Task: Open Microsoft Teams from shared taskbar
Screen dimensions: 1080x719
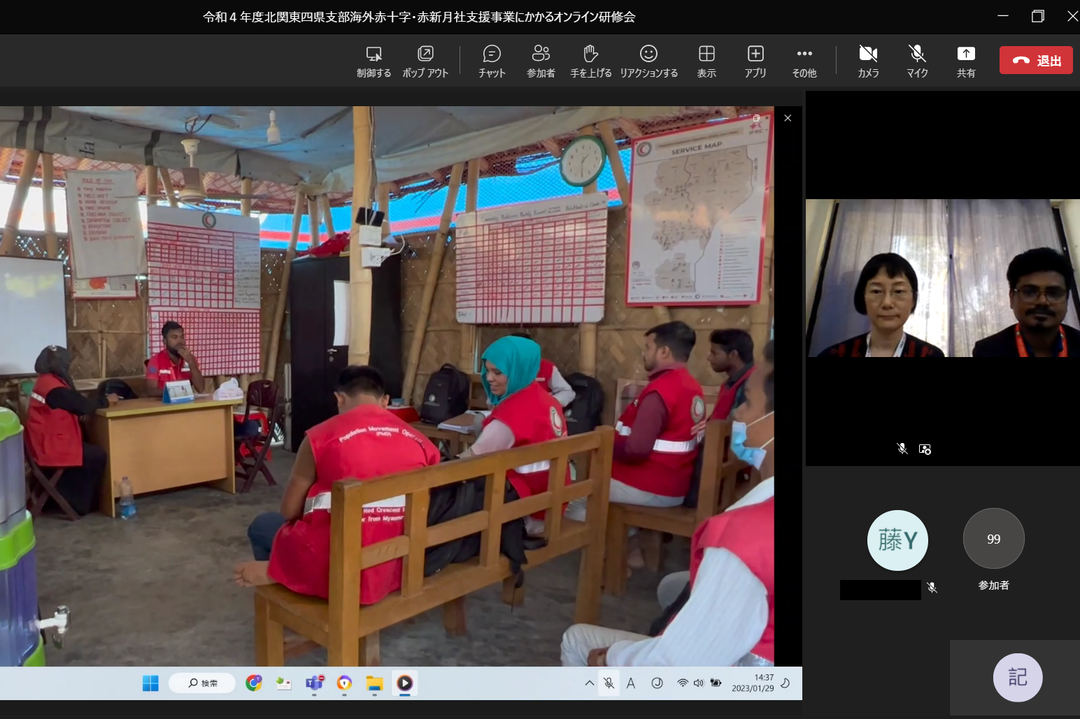Action: coord(314,683)
